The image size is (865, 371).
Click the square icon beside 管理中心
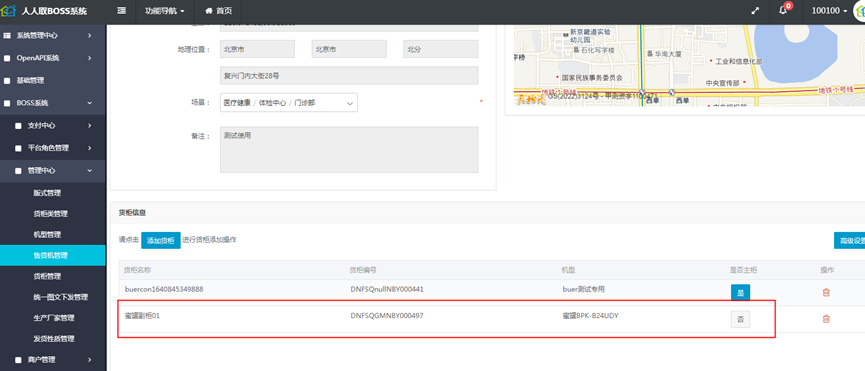18,171
